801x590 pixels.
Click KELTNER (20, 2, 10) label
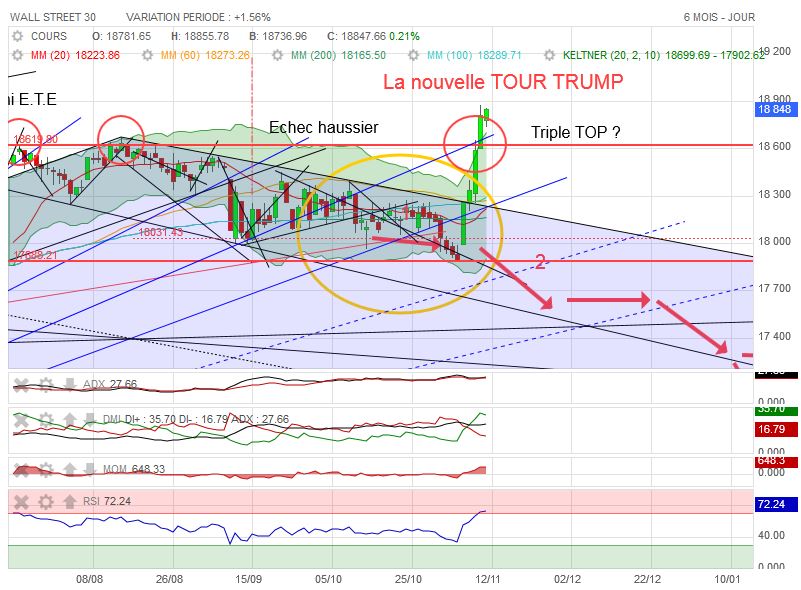pyautogui.click(x=610, y=55)
